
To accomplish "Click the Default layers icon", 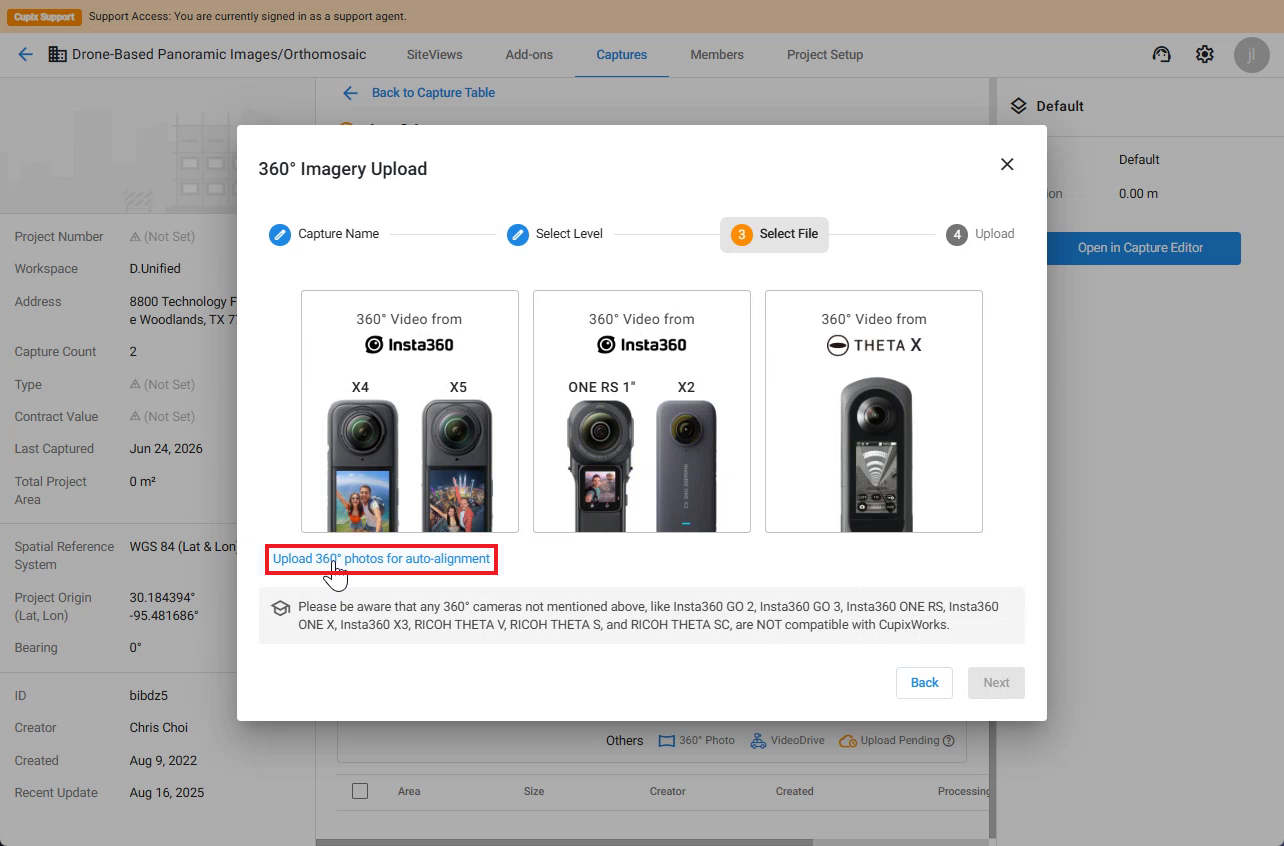I will point(1018,106).
